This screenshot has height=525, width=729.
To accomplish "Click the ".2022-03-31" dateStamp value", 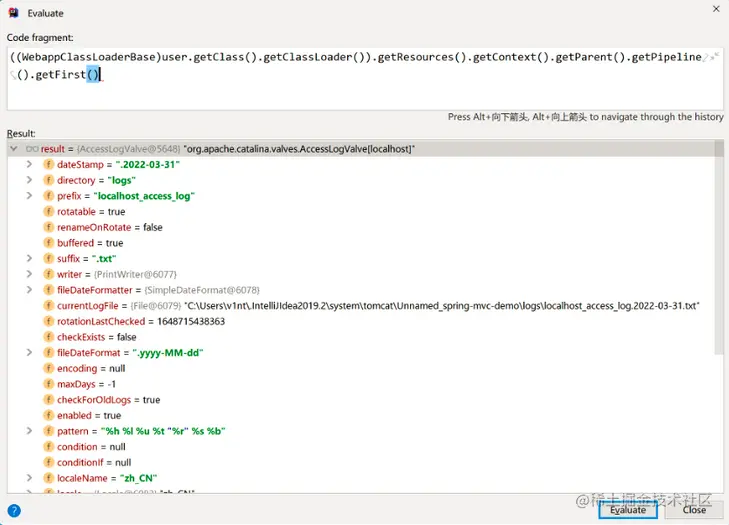I will [147, 164].
